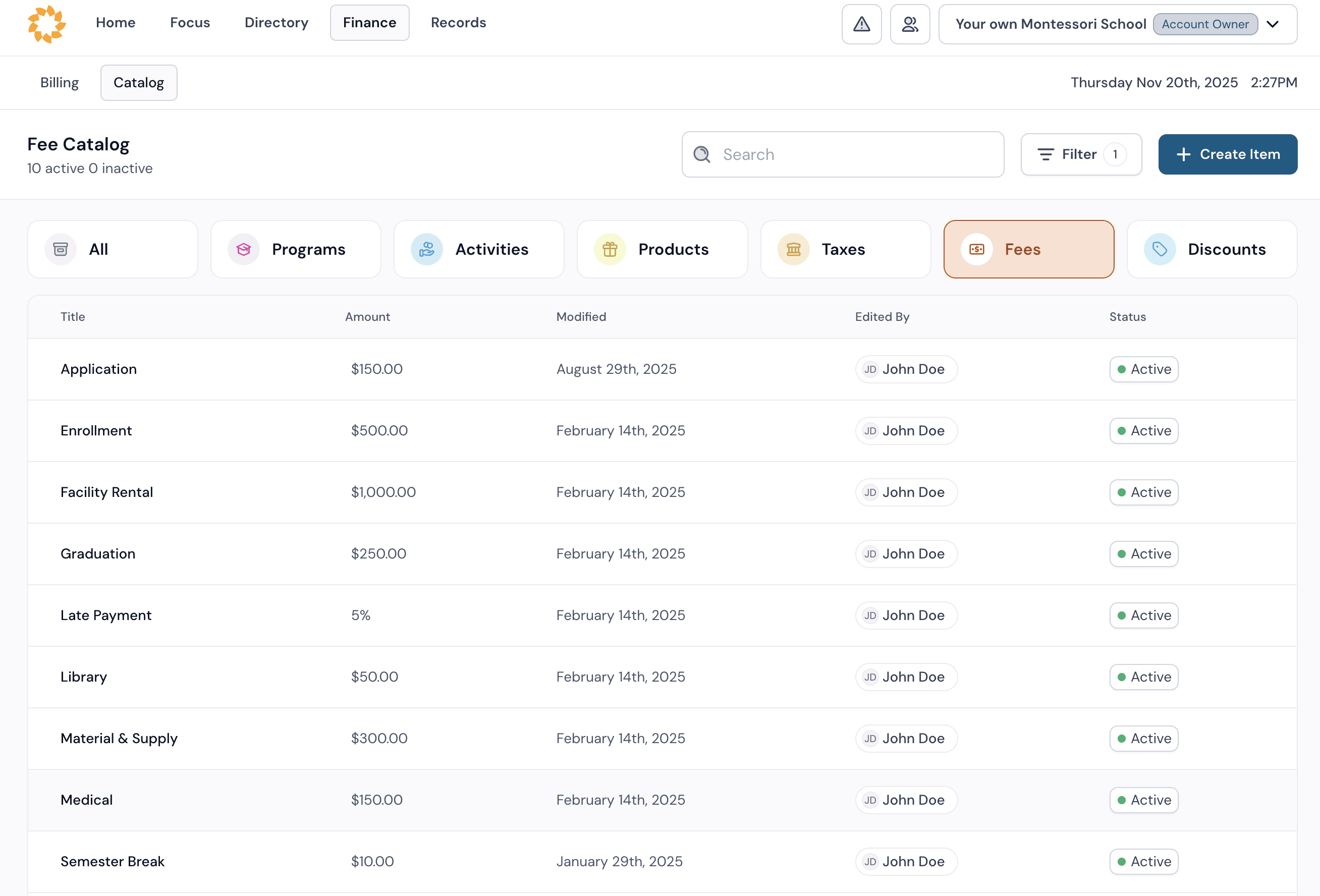
Task: Click the bank building Taxes icon
Action: pos(794,249)
